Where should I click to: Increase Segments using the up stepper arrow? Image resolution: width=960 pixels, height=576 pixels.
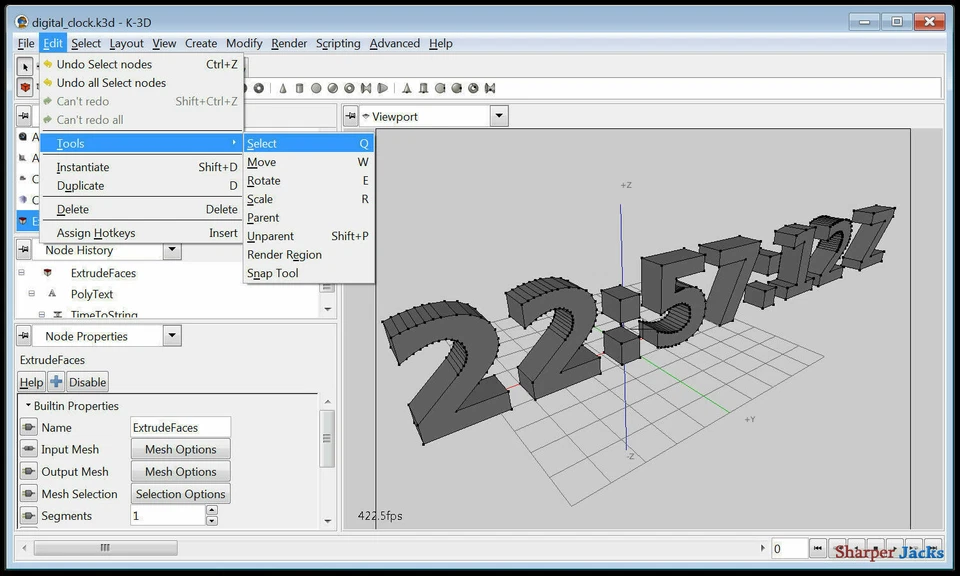pyautogui.click(x=211, y=511)
